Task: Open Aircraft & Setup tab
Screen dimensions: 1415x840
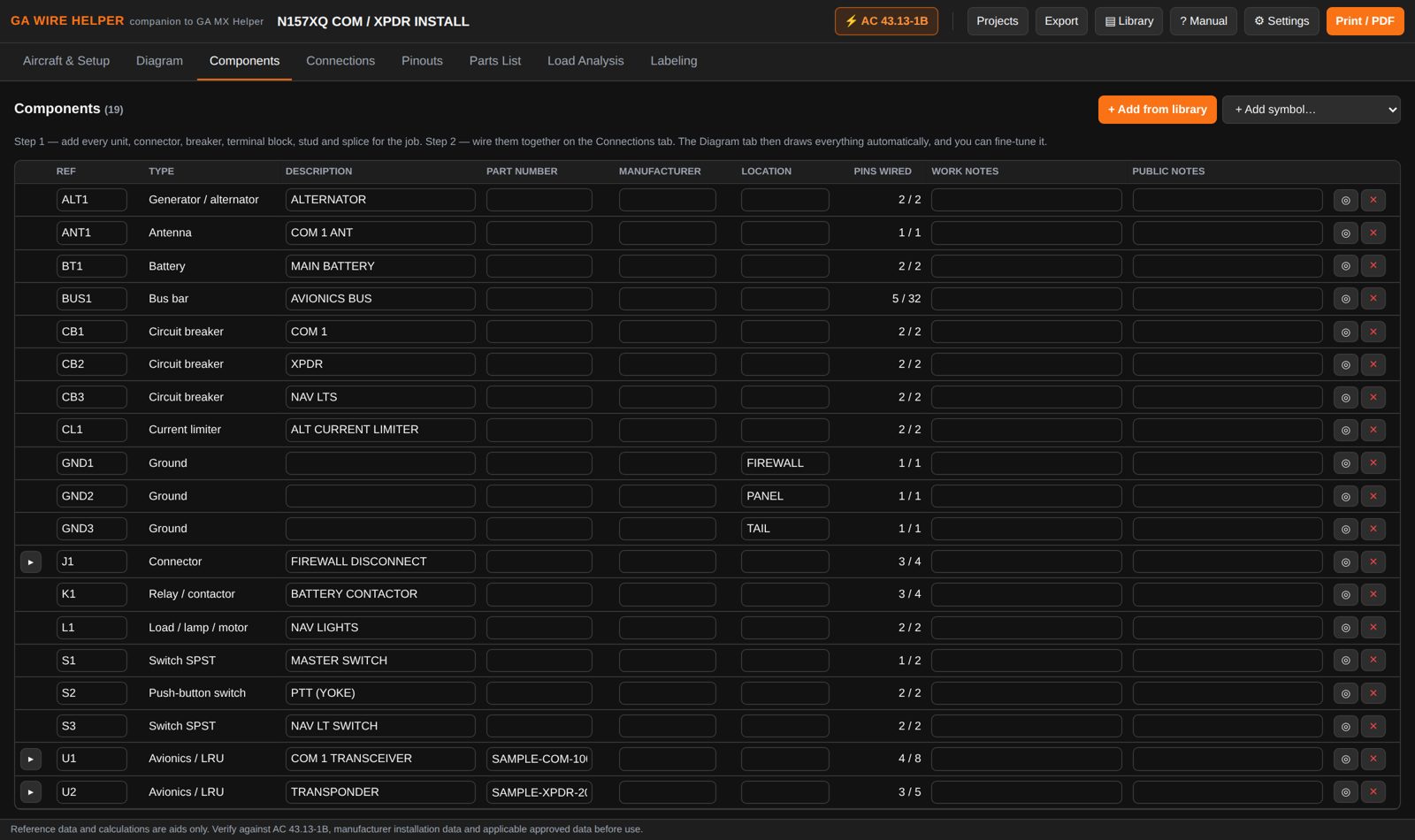Action: click(66, 61)
